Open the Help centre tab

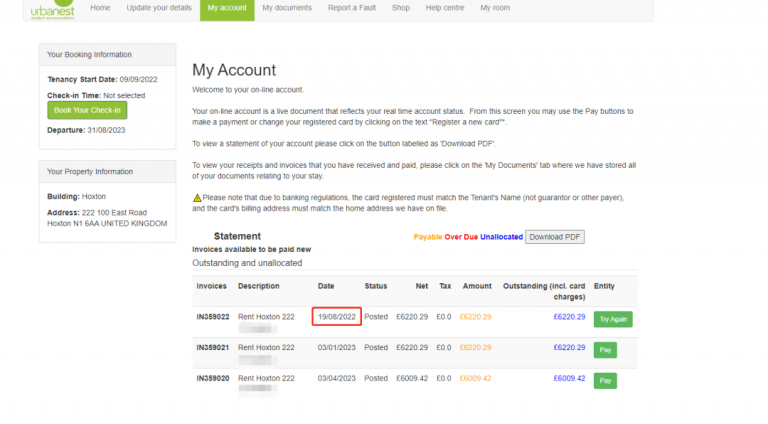tap(445, 8)
